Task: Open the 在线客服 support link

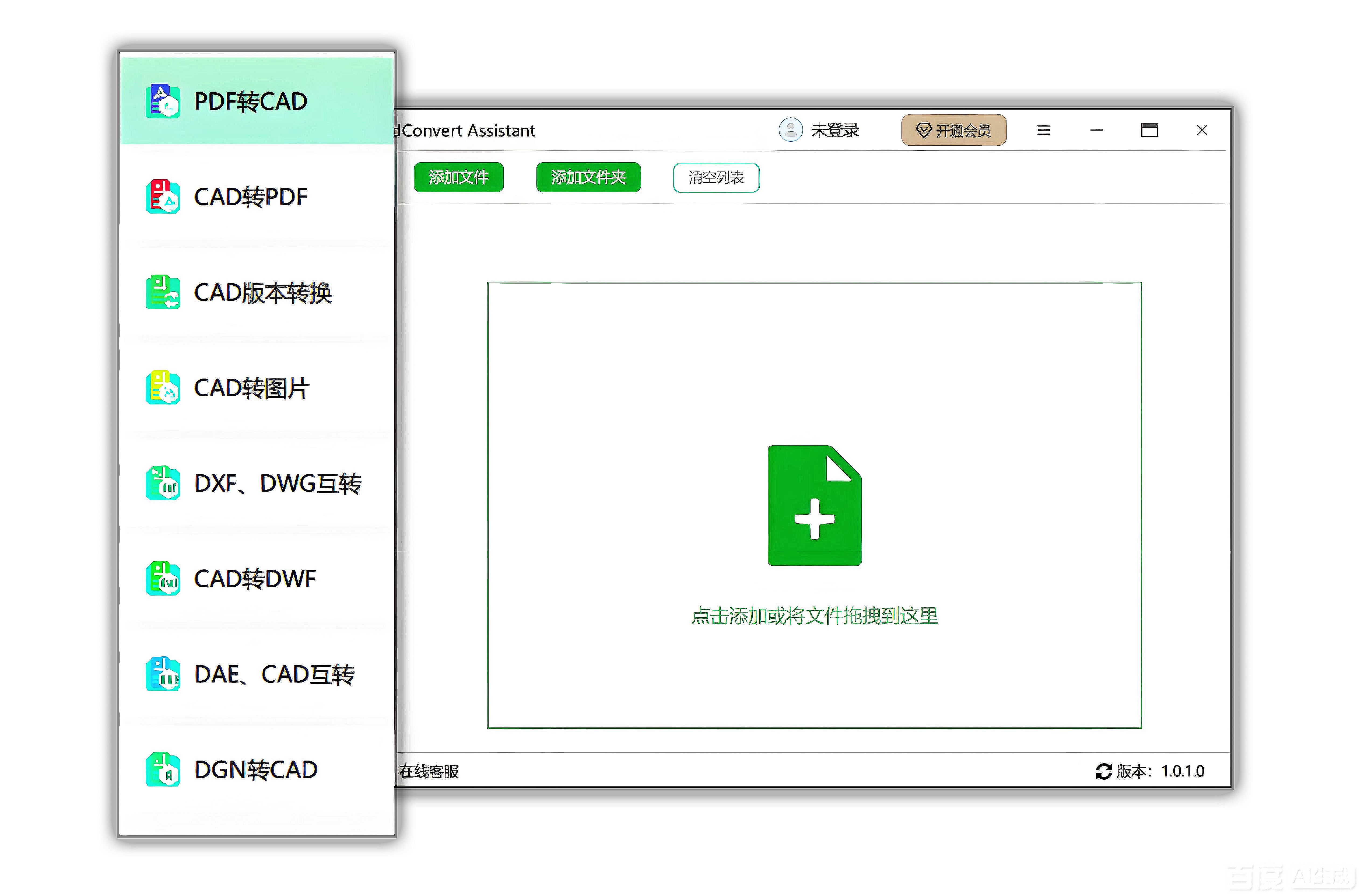Action: pos(429,771)
